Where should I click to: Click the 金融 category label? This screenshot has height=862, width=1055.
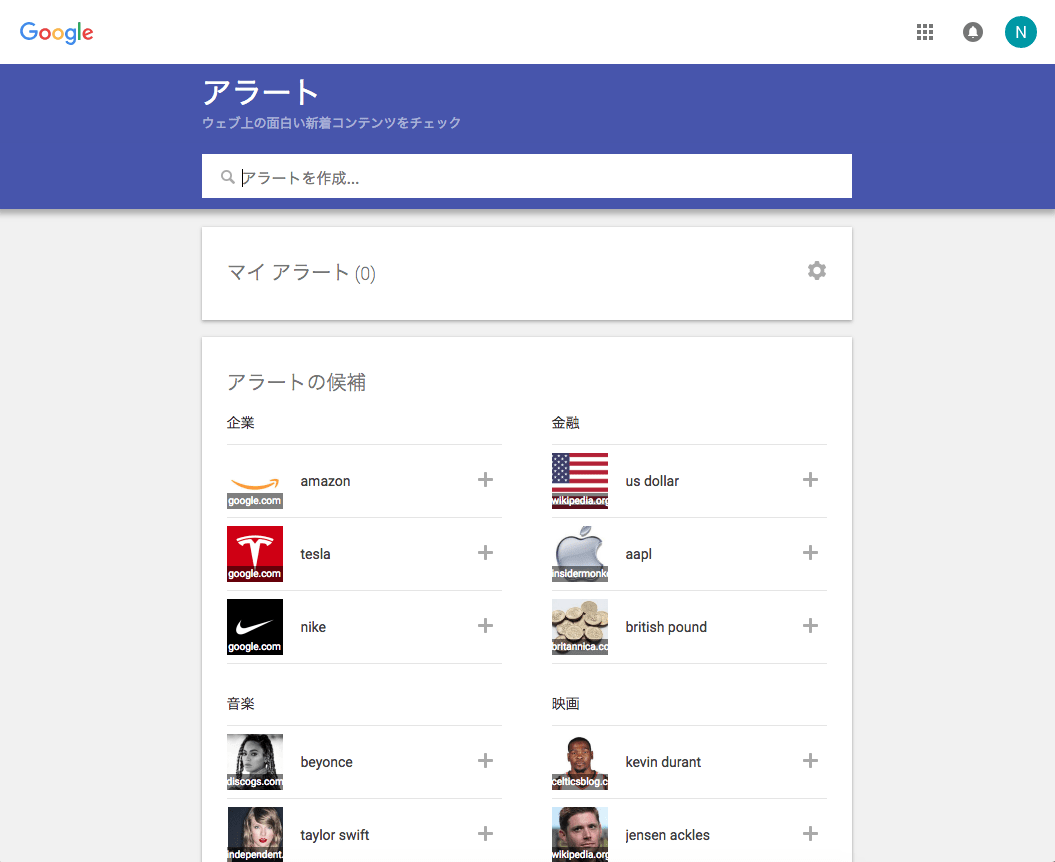pos(565,423)
